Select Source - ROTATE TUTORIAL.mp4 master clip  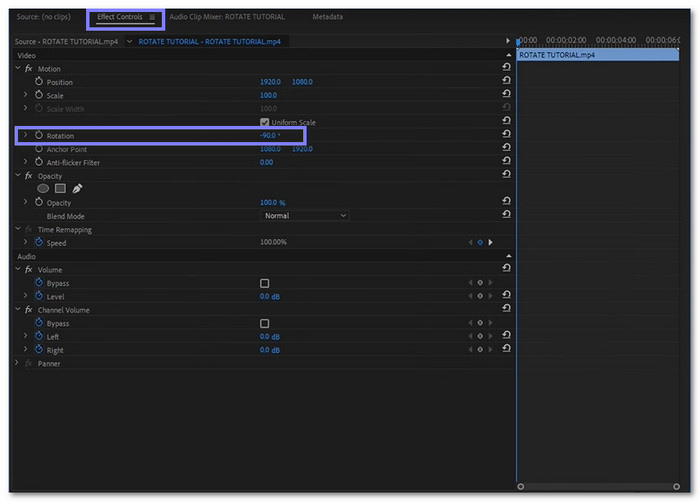(66, 42)
